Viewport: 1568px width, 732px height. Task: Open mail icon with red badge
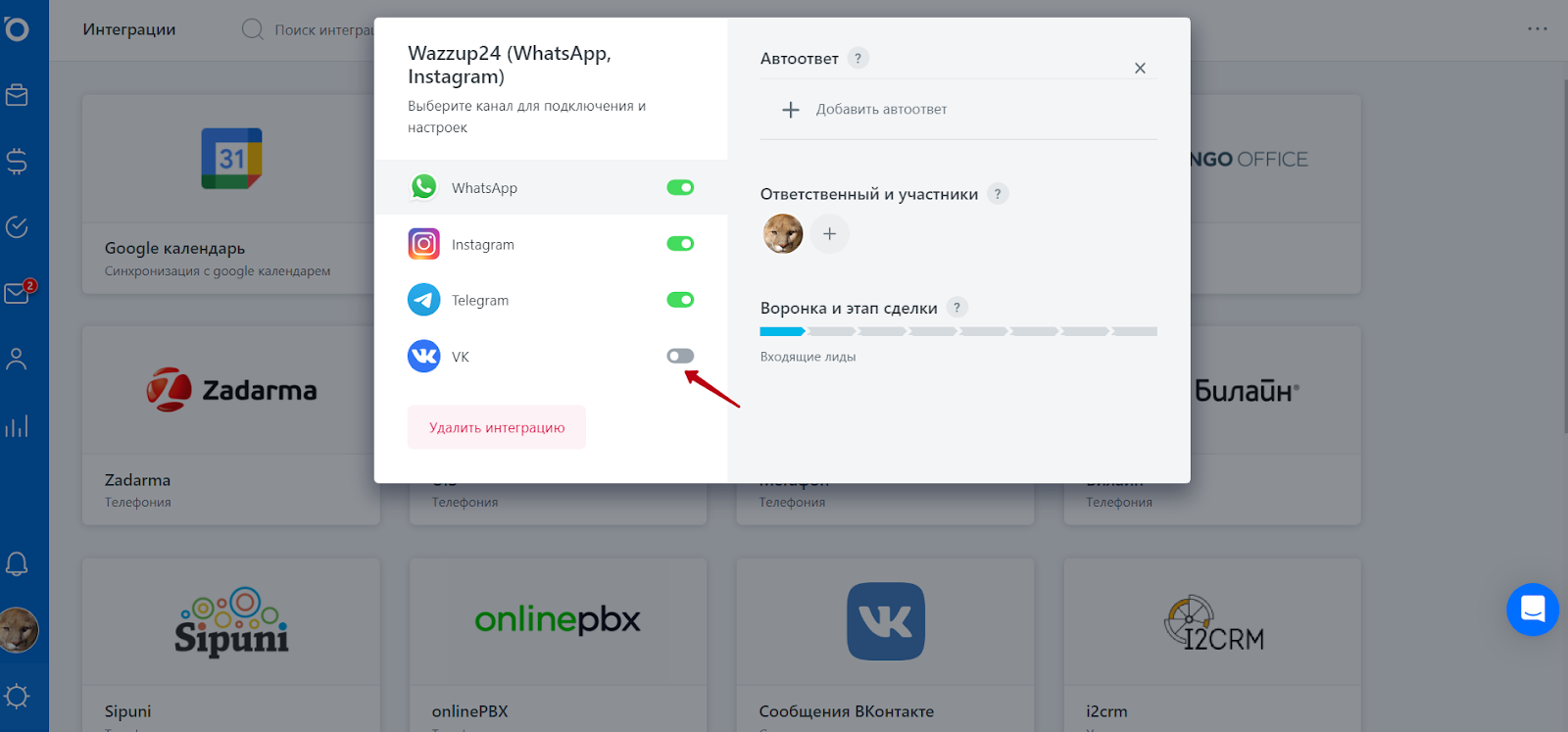tap(19, 292)
